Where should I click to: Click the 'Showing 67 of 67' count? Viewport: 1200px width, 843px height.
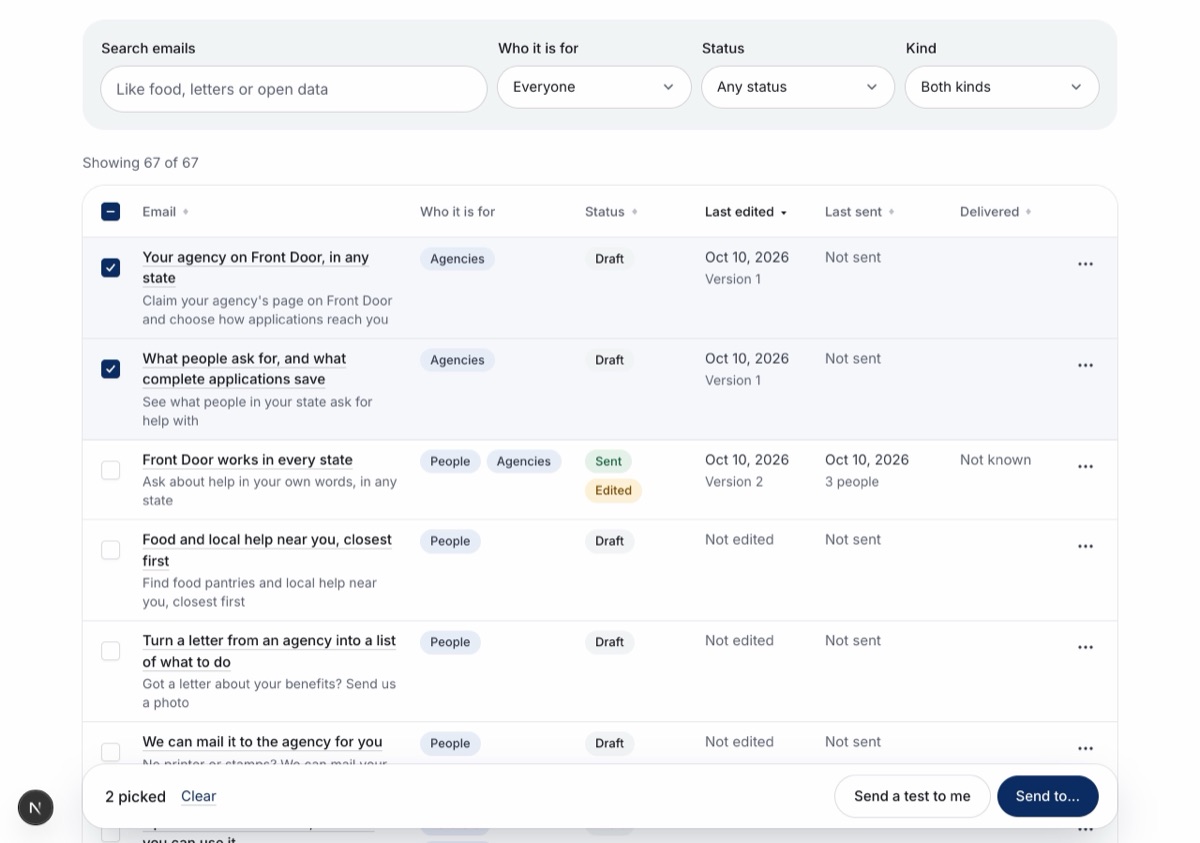pyautogui.click(x=140, y=163)
